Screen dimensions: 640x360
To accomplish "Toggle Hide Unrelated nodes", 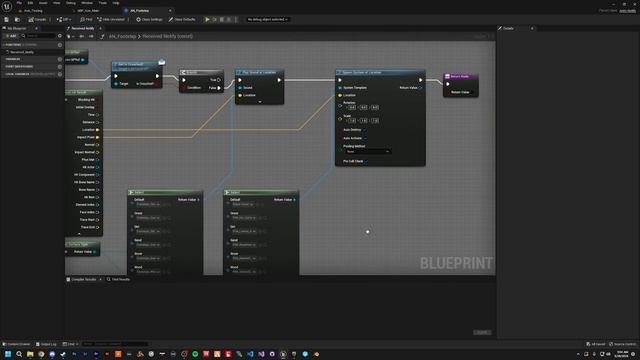I will [x=111, y=19].
